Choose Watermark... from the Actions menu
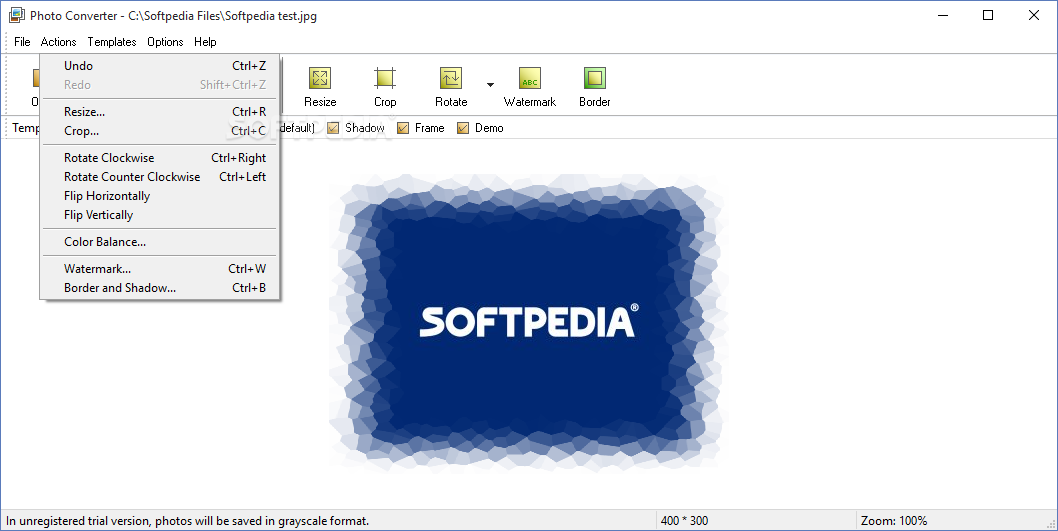 (x=160, y=269)
